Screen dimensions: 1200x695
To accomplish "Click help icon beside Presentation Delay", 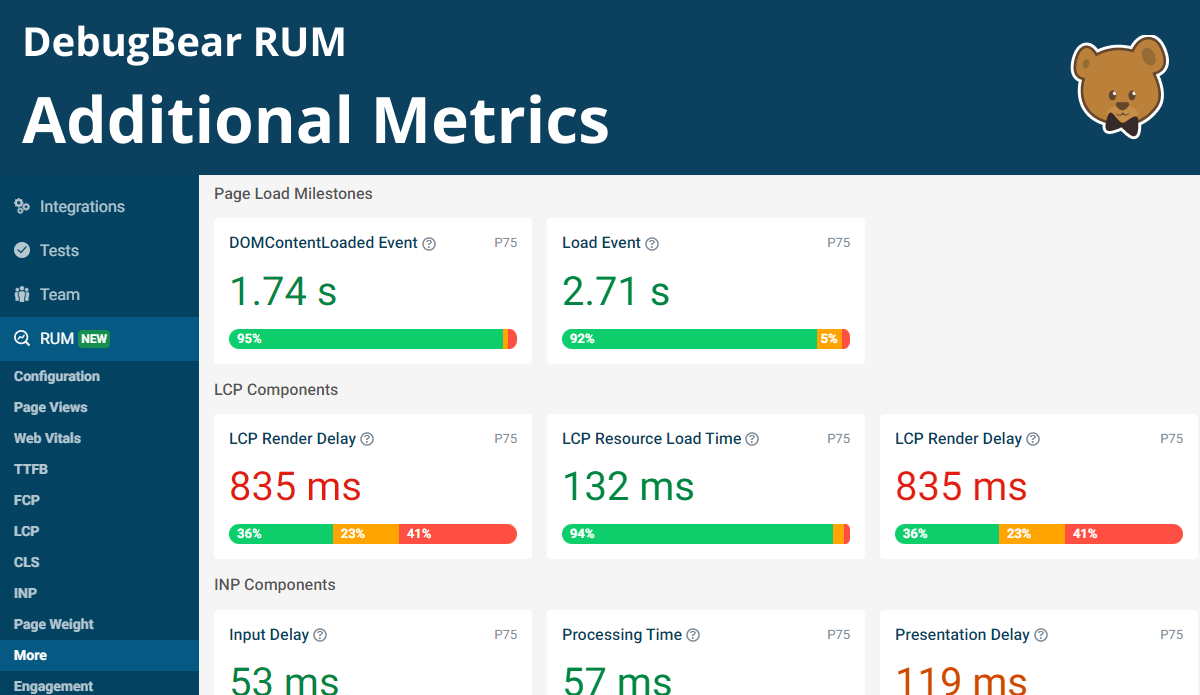I will click(x=1041, y=635).
